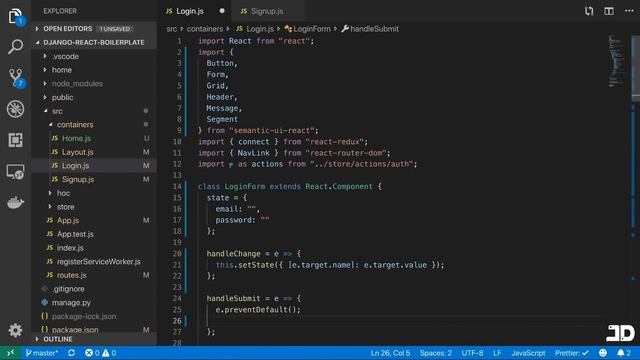Click the Synchronize Changes icon
The width and height of the screenshot is (640, 360).
[x=71, y=353]
